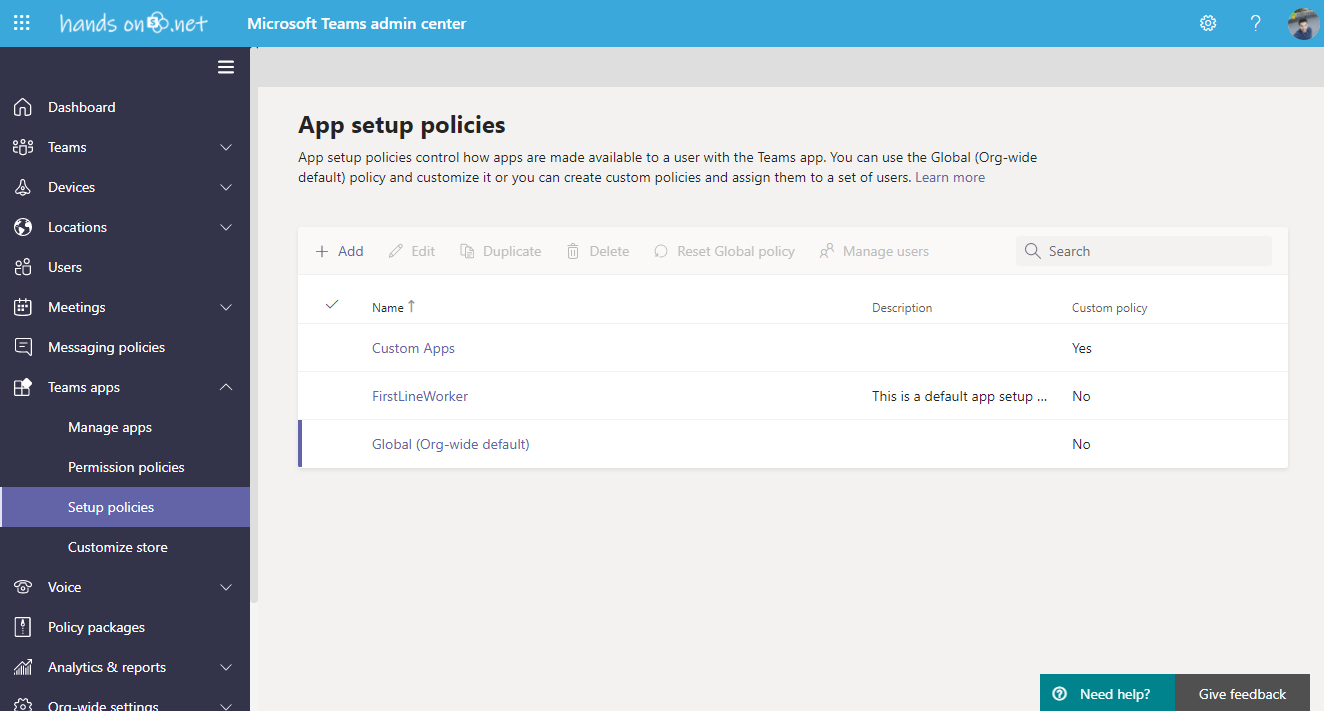Click the Add plus icon

(320, 251)
